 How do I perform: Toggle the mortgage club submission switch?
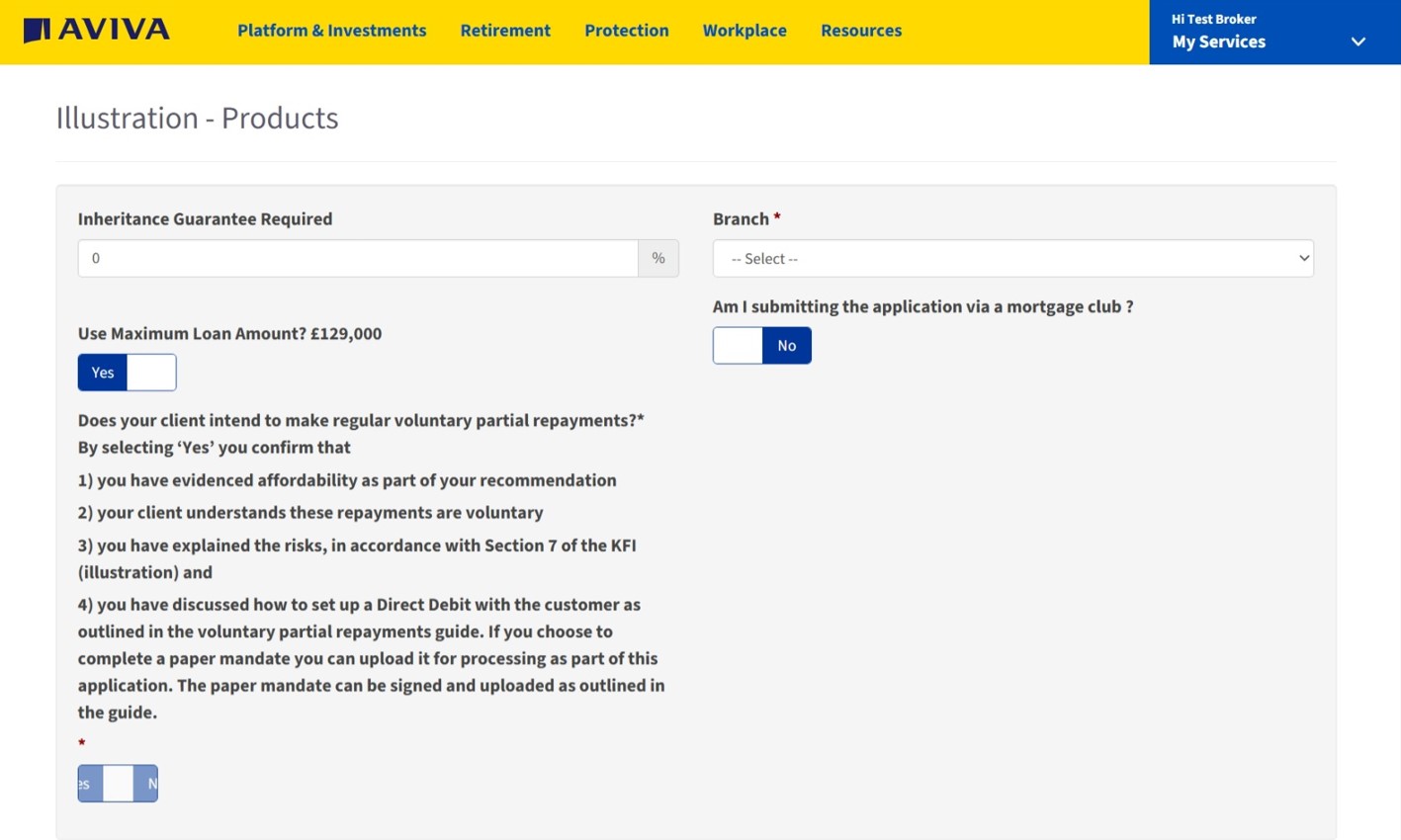[761, 345]
